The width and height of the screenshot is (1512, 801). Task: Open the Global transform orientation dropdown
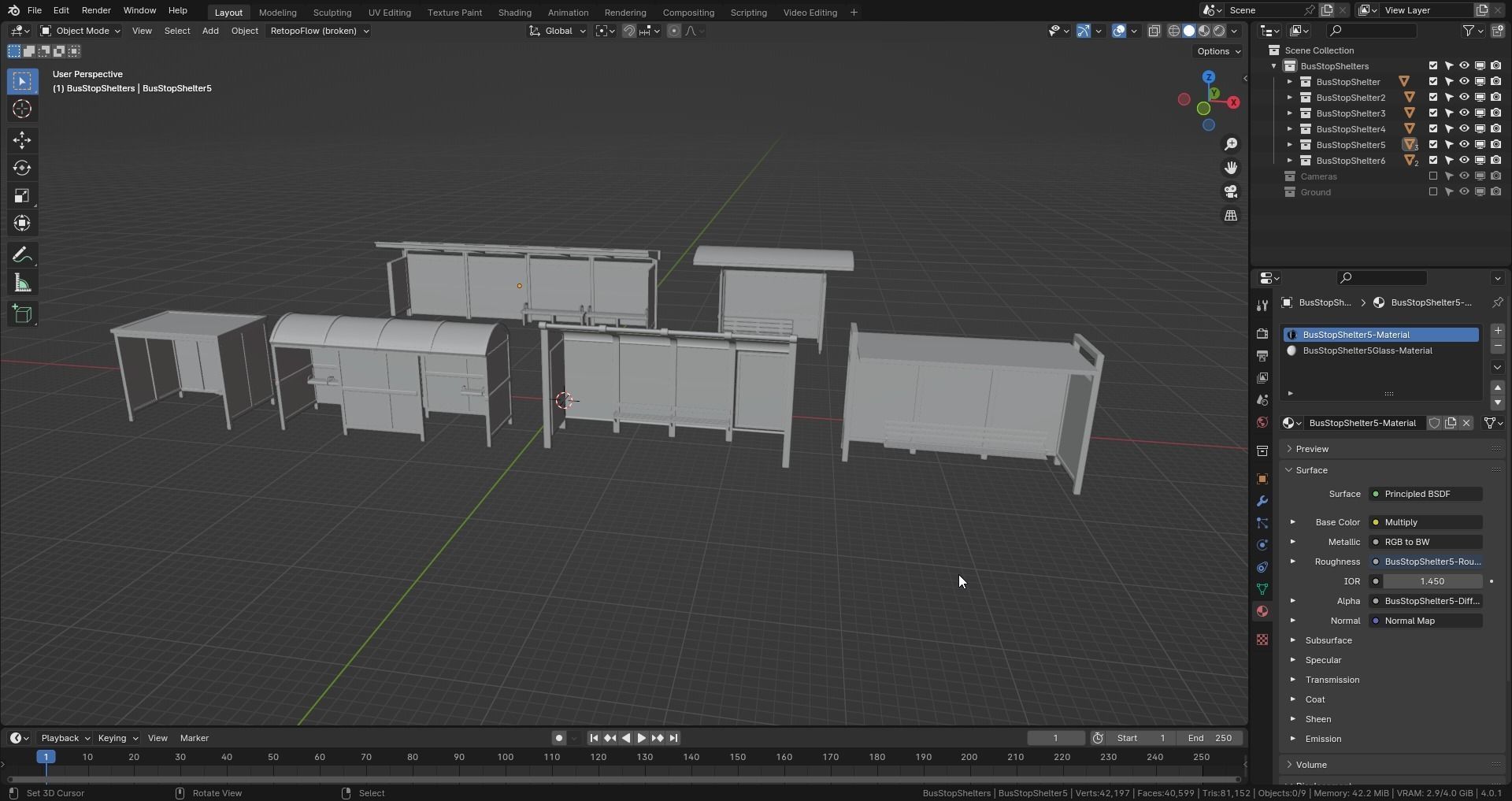(x=557, y=31)
